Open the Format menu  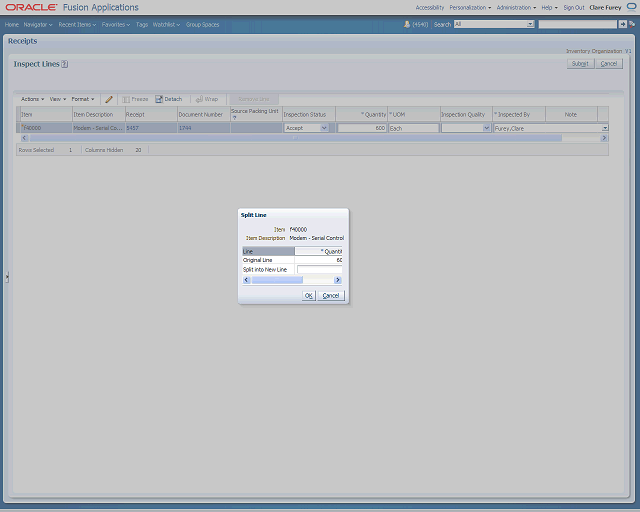(x=83, y=99)
